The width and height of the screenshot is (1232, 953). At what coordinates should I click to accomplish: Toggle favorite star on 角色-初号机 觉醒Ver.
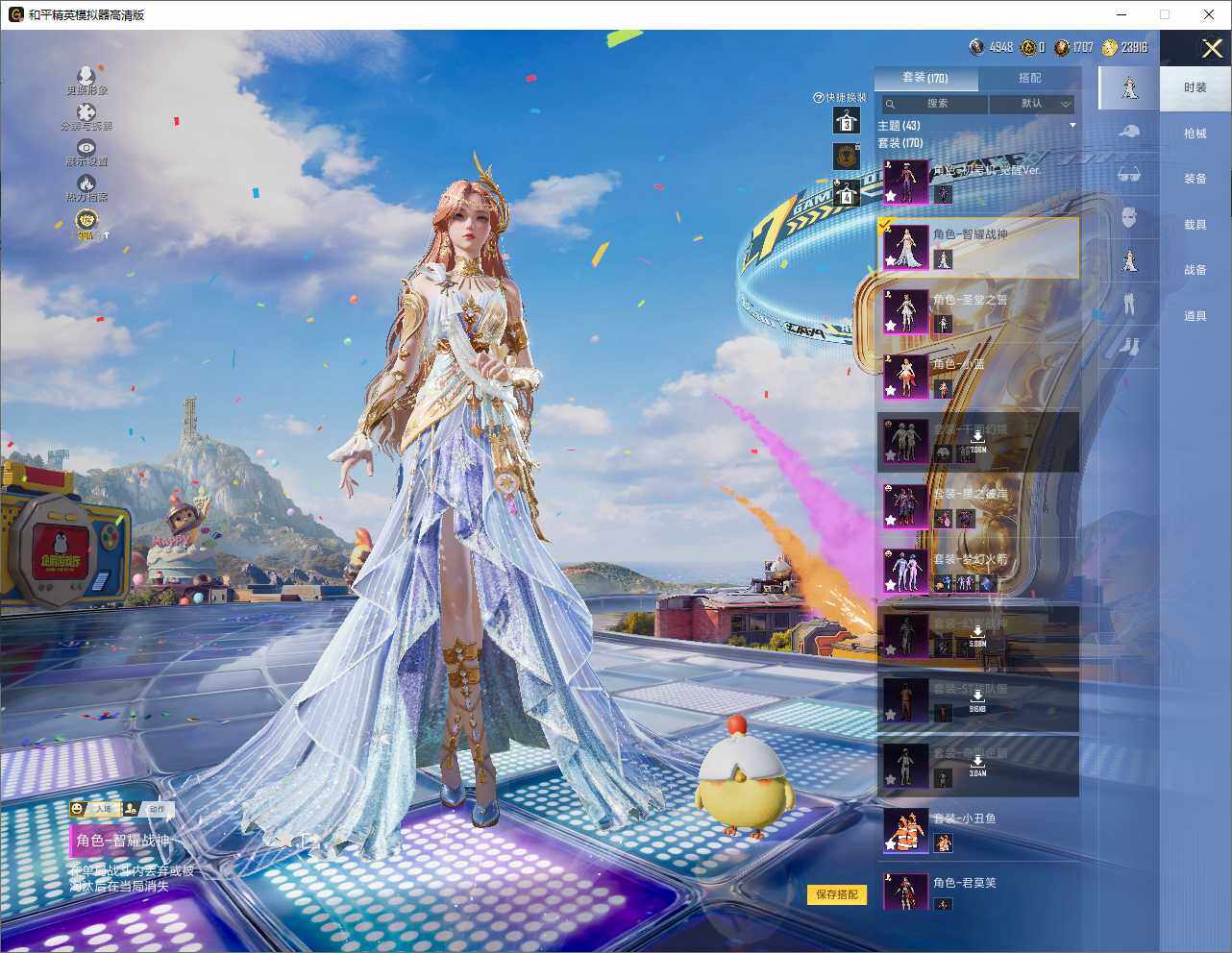(891, 196)
